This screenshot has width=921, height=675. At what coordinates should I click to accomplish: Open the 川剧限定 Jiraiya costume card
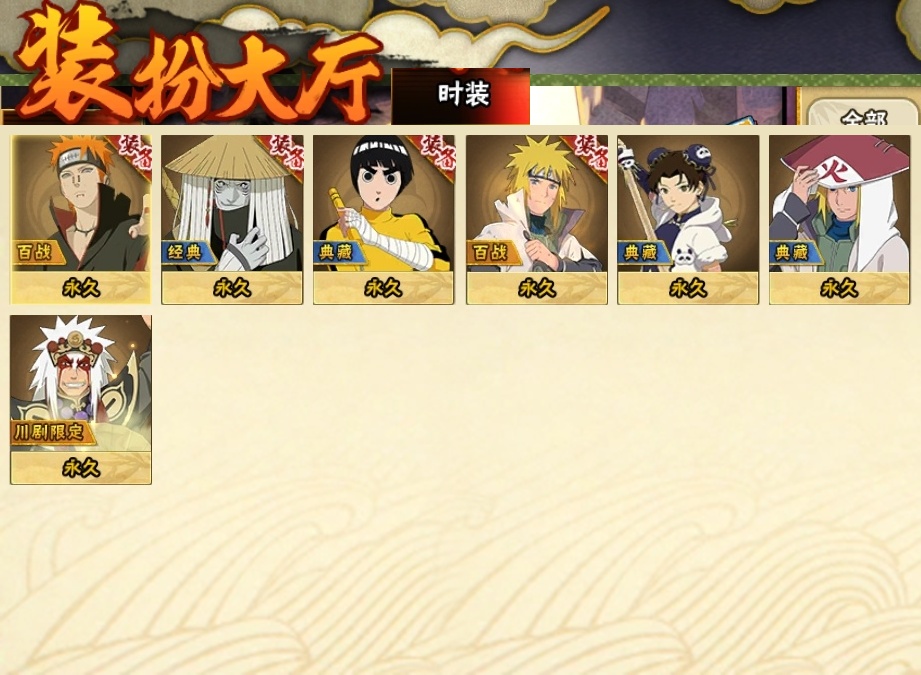[x=81, y=399]
